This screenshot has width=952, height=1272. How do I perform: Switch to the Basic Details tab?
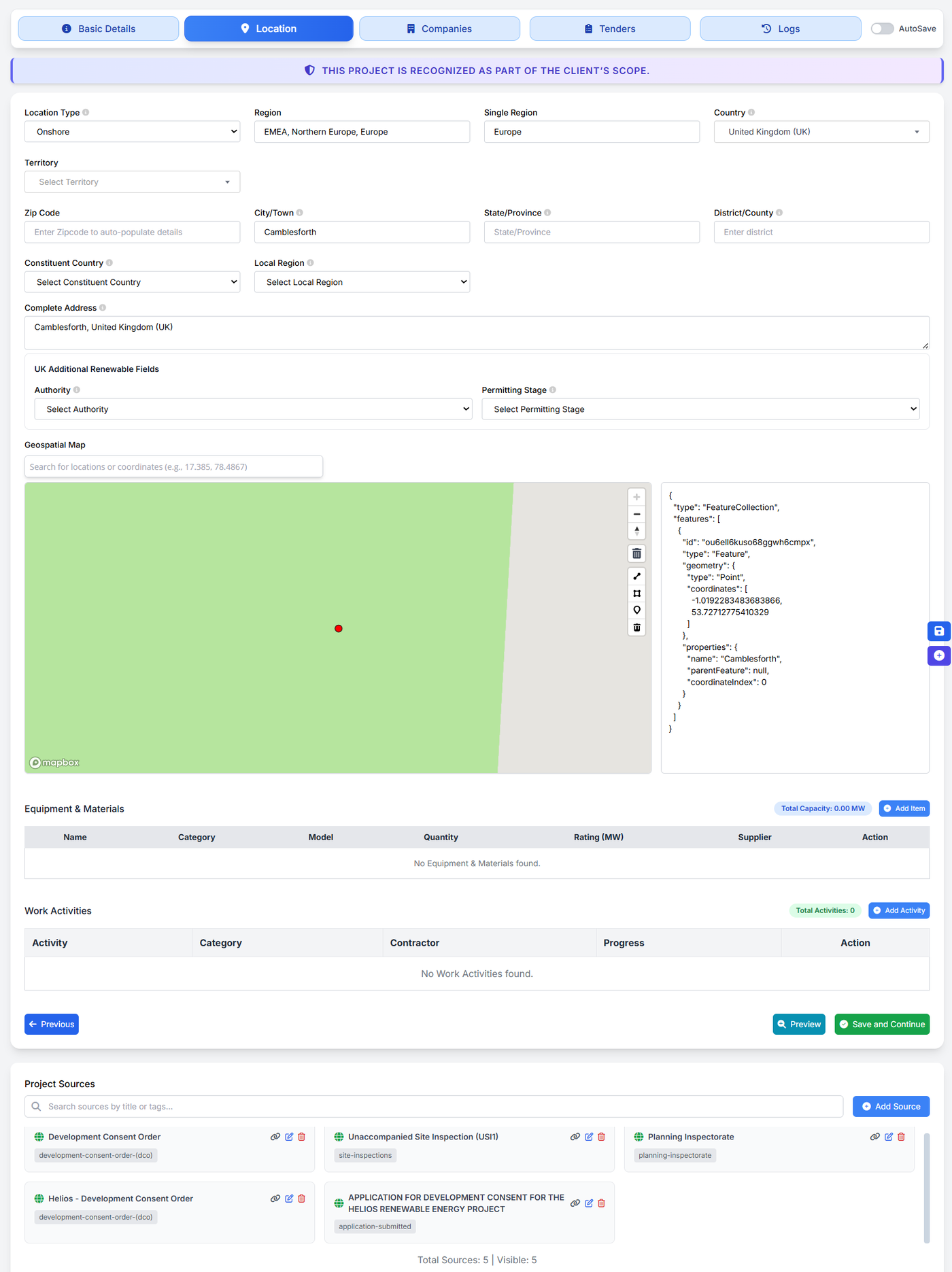[x=99, y=29]
